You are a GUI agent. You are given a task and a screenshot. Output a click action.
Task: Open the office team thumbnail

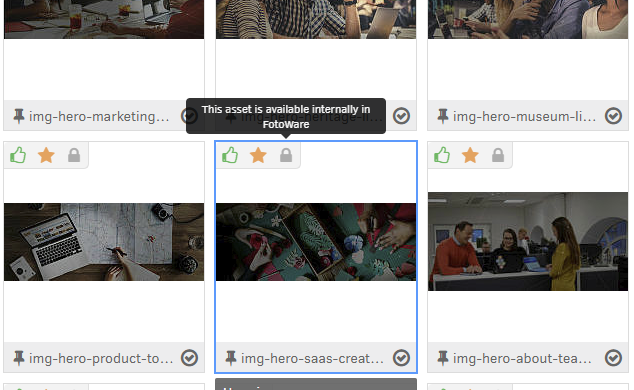coord(528,241)
